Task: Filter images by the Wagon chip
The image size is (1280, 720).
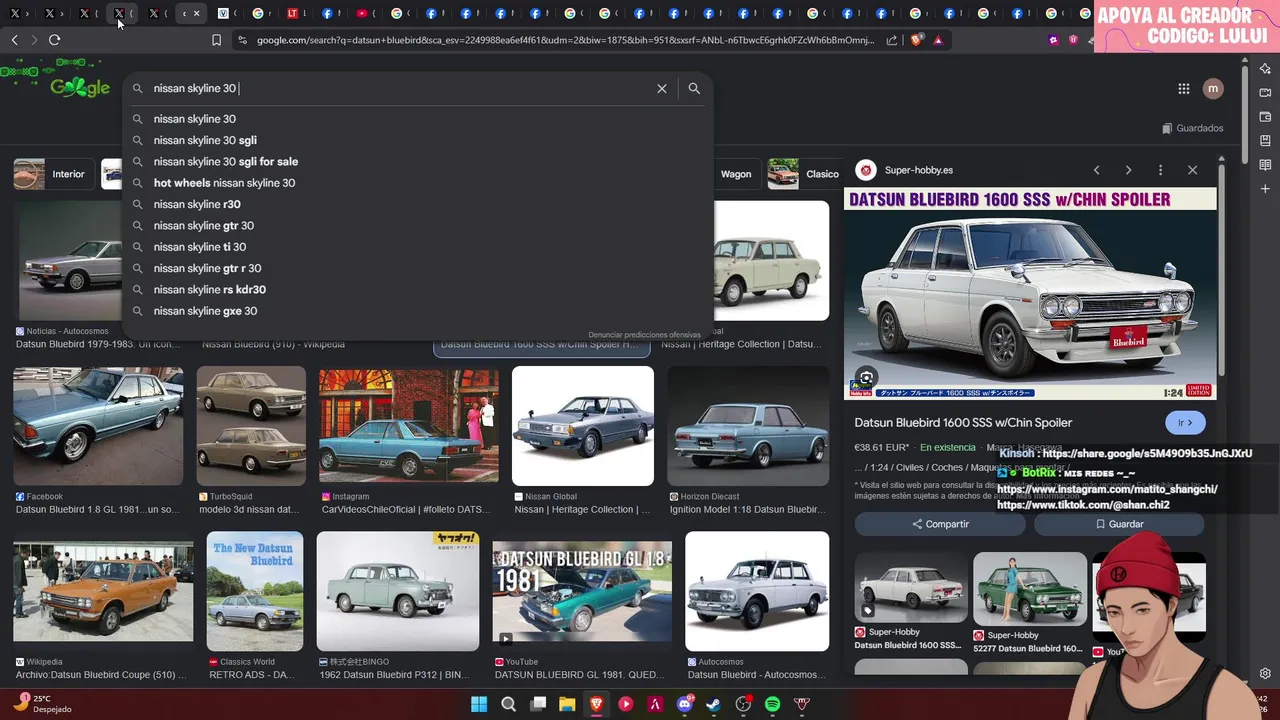Action: coord(735,174)
